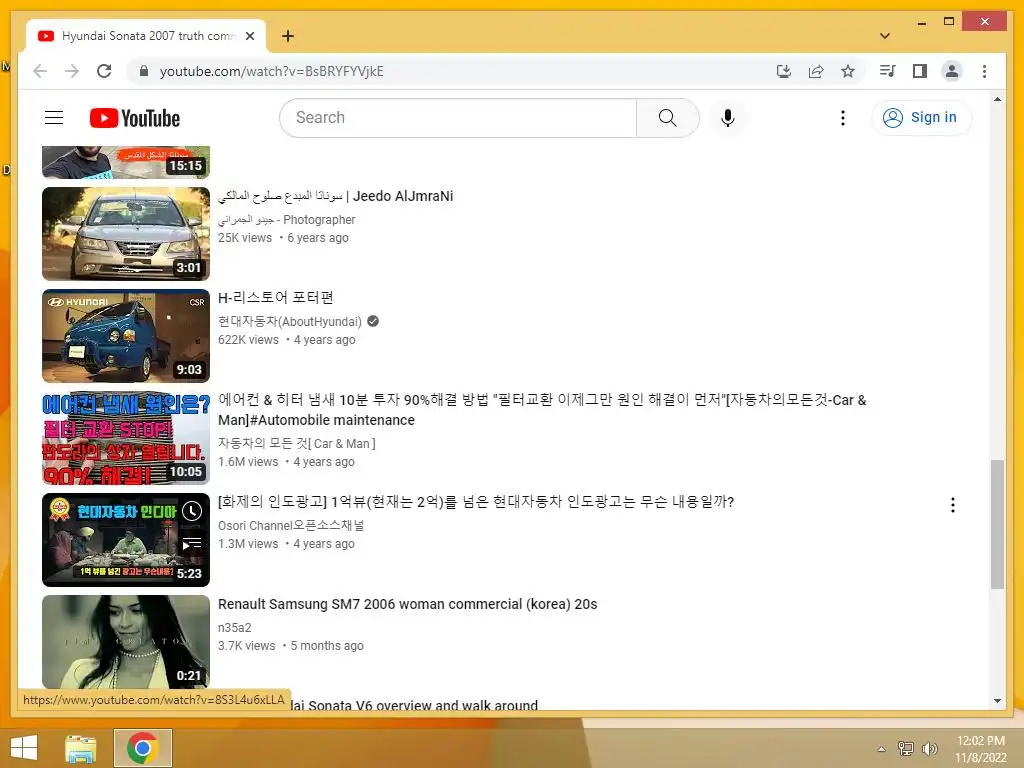Open Sonata V6 overview video title

point(414,705)
